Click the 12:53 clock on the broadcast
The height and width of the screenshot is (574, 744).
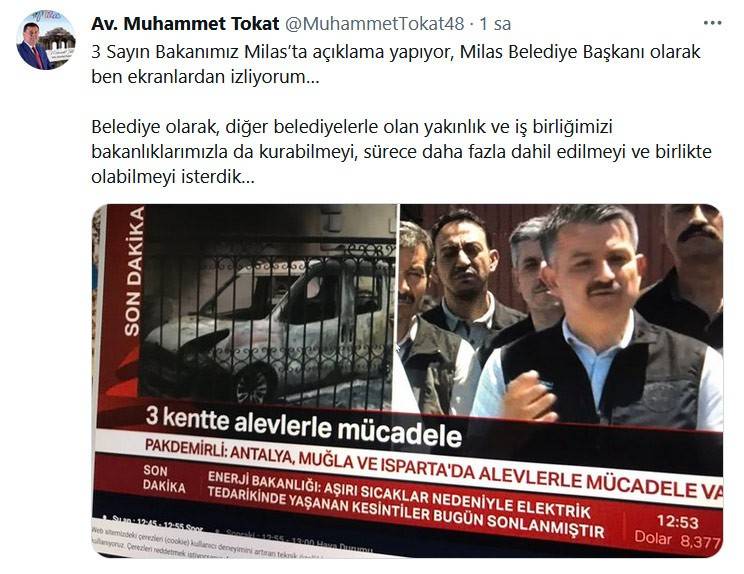point(677,522)
